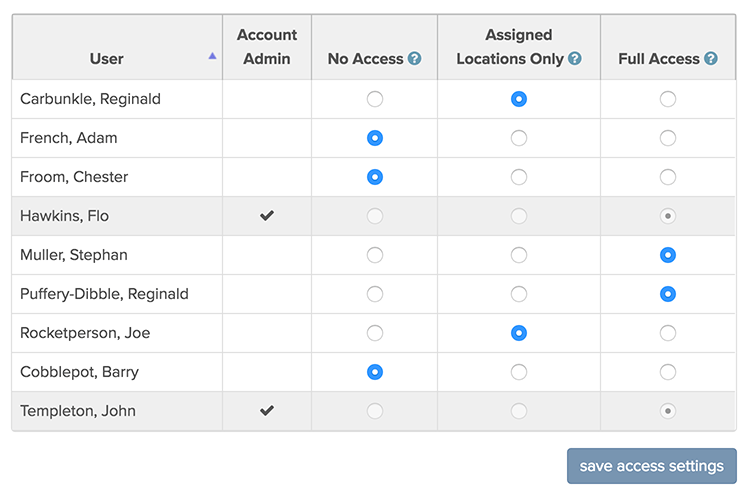This screenshot has width=751, height=499.
Task: Give Cobblepot, Barry Assigned Locations Only
Action: [x=519, y=372]
